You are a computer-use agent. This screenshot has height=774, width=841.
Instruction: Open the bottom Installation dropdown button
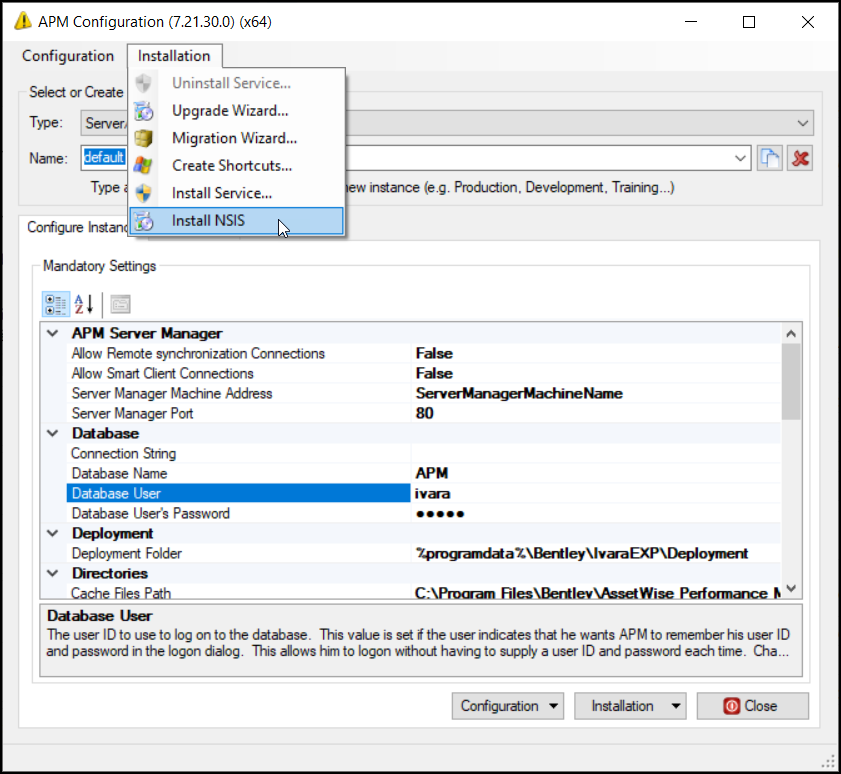click(630, 706)
